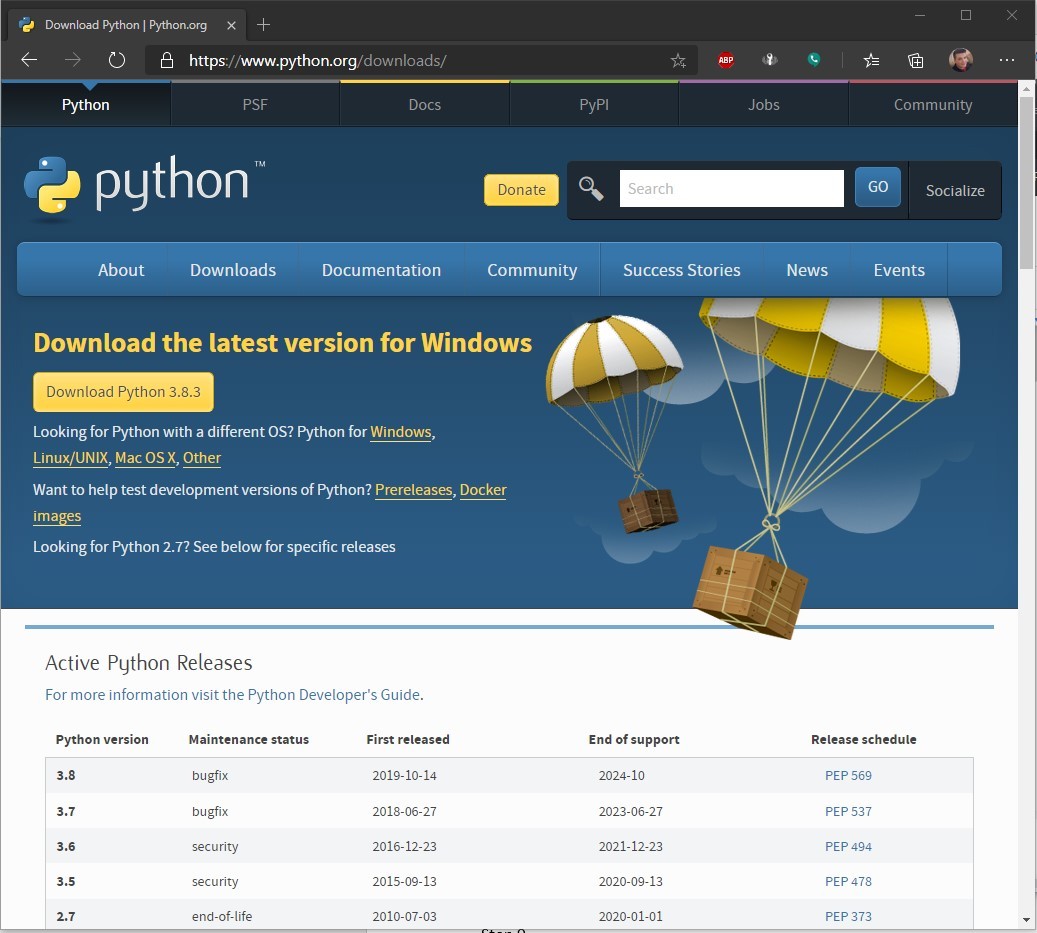
Task: Follow the Prereleases link
Action: click(413, 489)
